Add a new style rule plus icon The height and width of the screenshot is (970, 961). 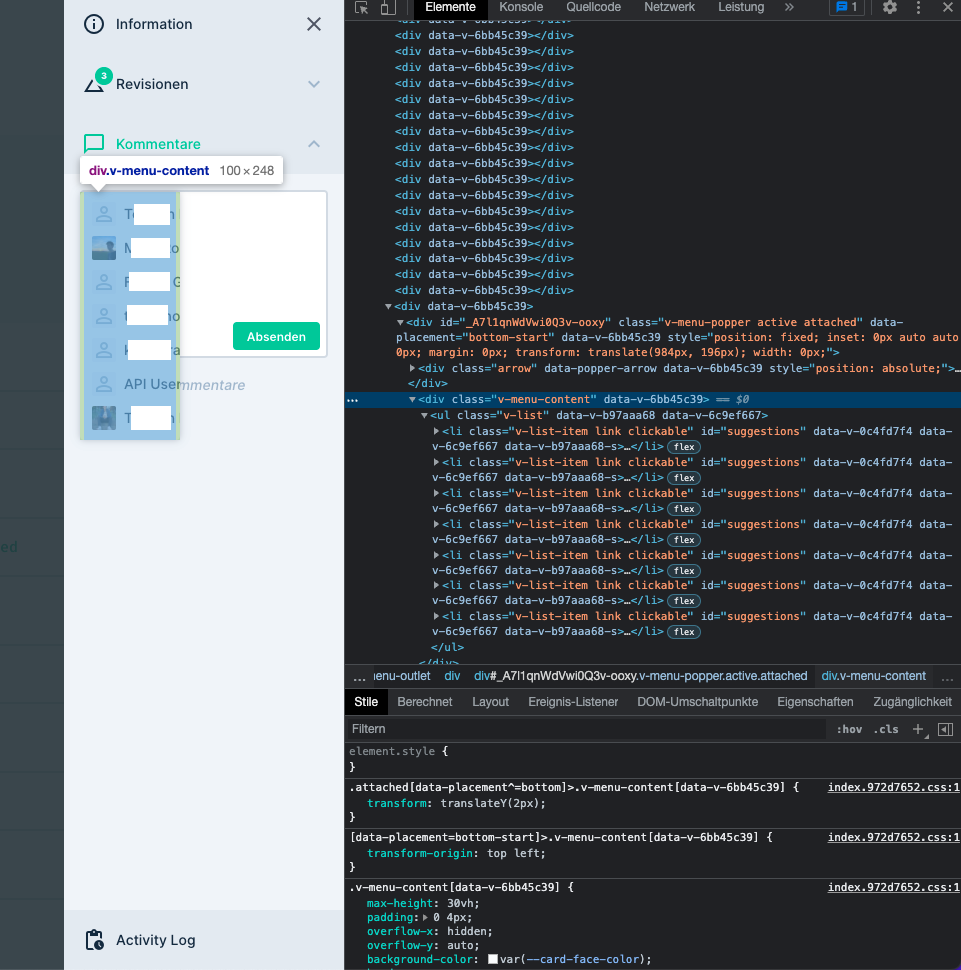click(x=918, y=729)
